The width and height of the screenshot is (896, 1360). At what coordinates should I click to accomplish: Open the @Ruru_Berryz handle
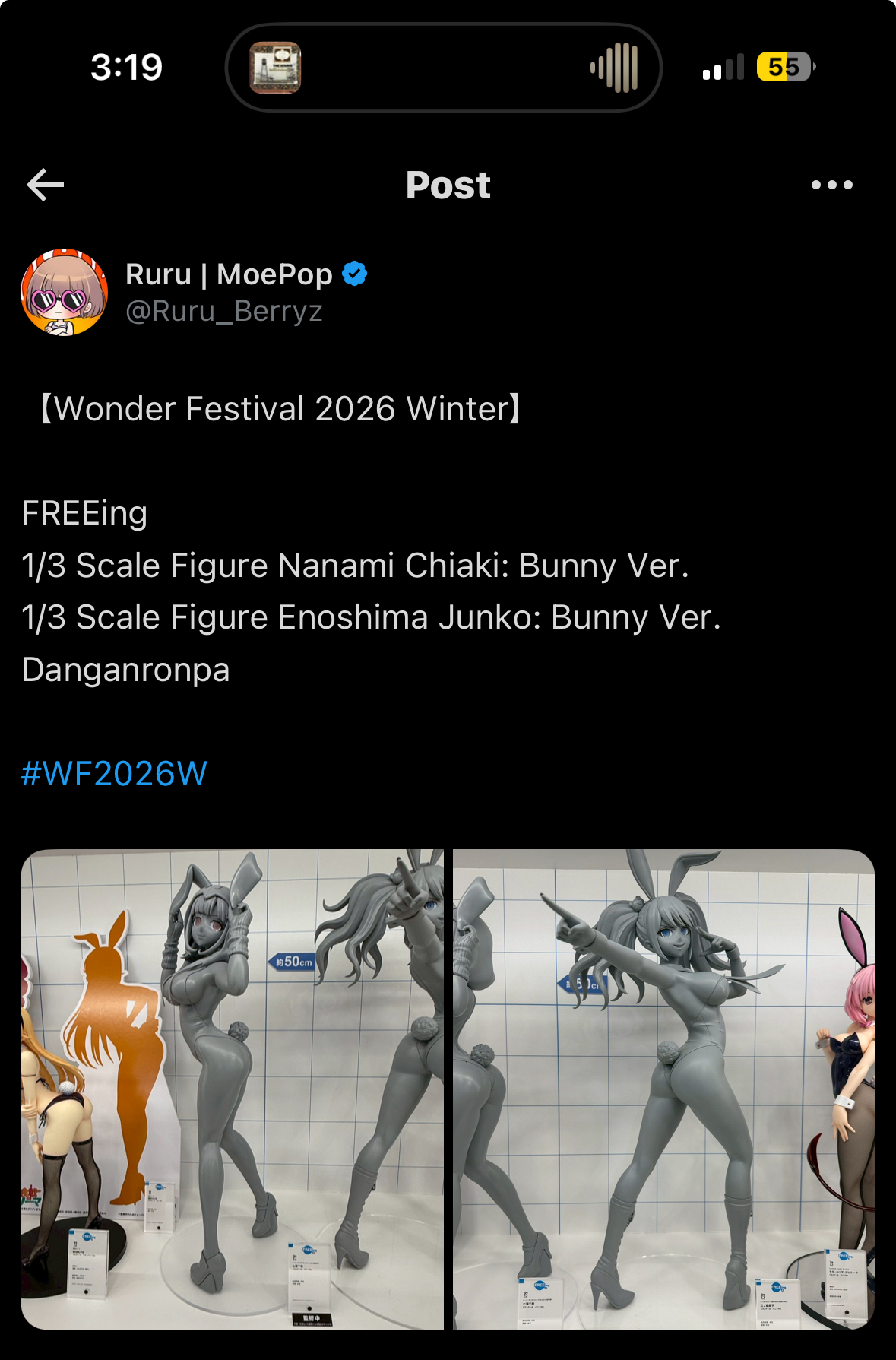tap(224, 311)
